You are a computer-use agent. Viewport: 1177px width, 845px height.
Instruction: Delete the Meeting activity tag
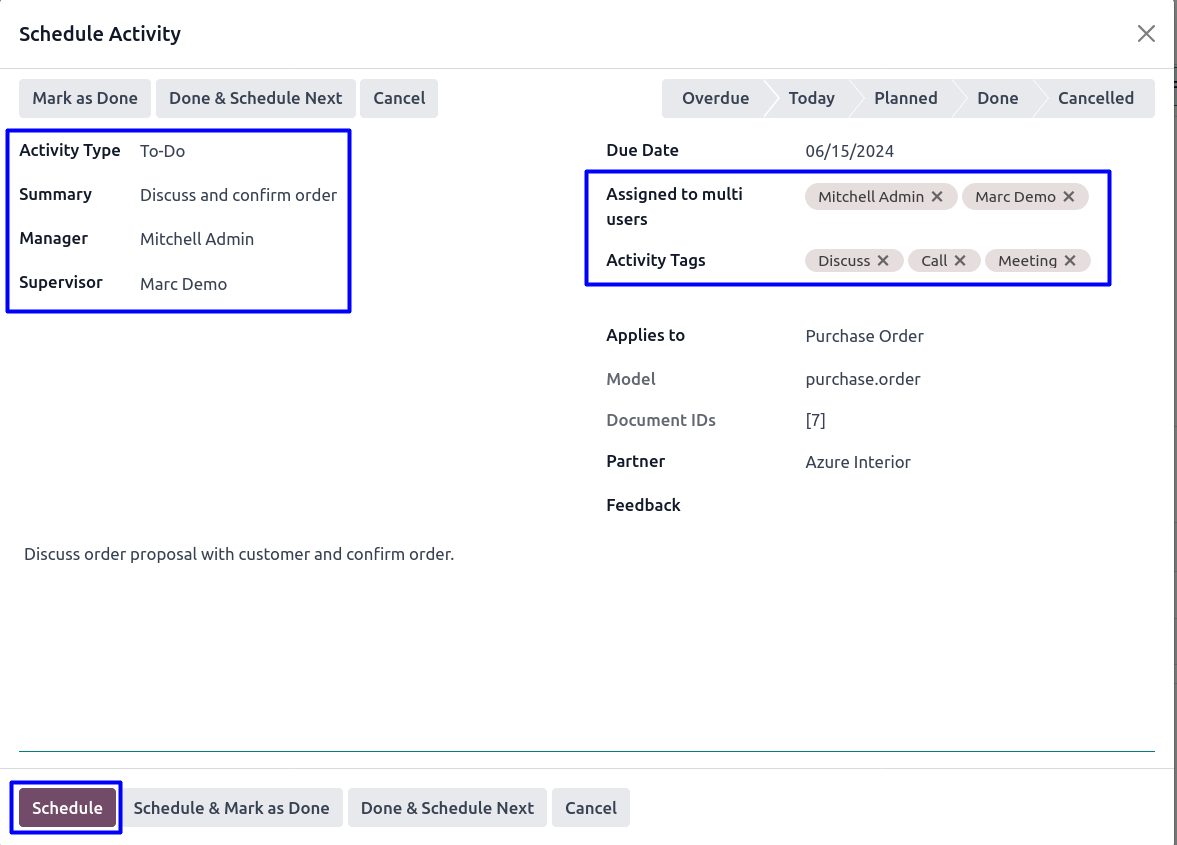coord(1070,261)
